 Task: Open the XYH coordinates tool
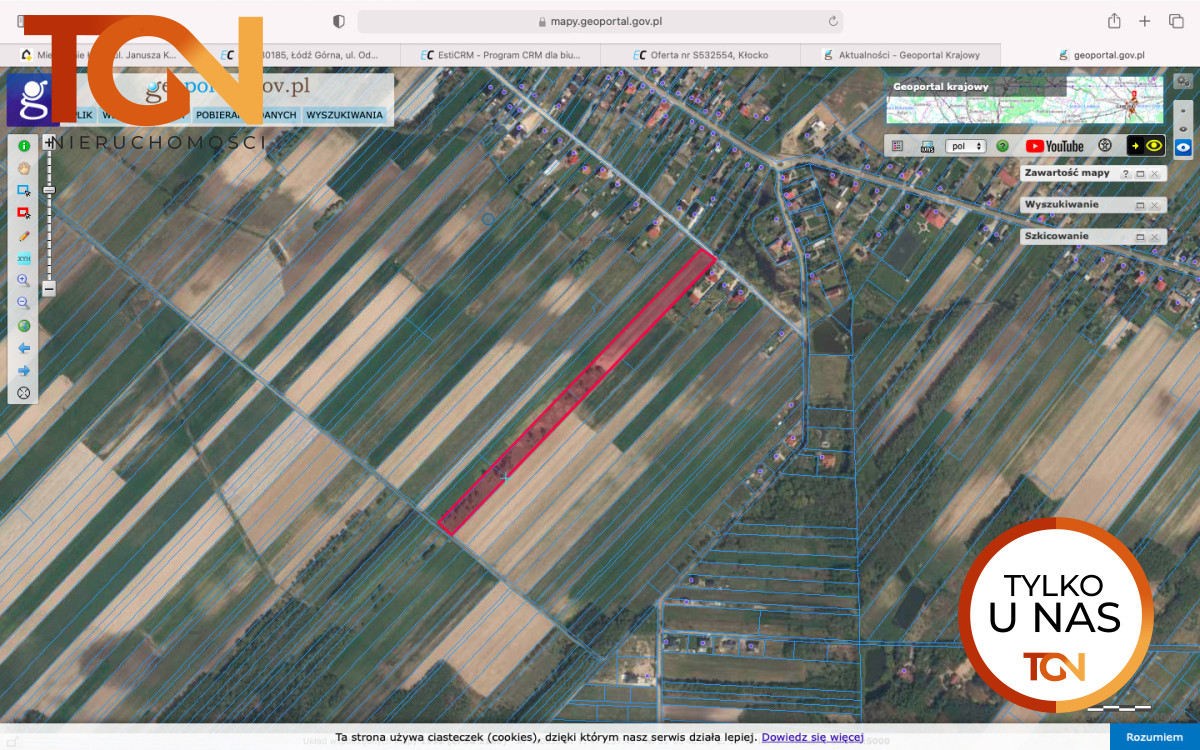coord(24,258)
